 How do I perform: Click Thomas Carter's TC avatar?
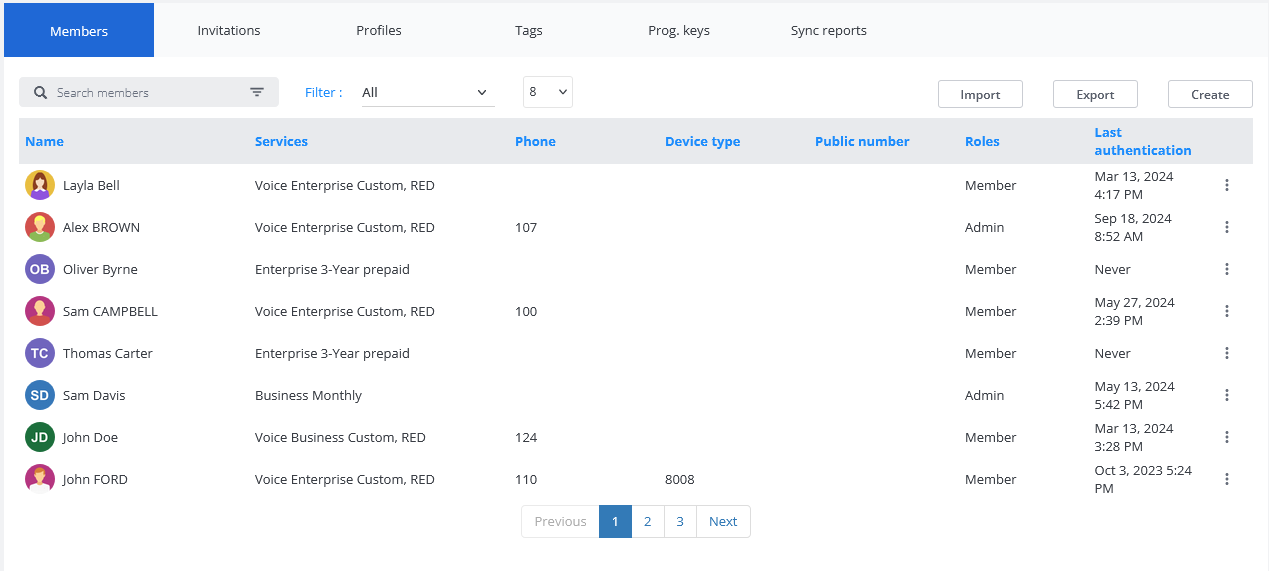(40, 353)
